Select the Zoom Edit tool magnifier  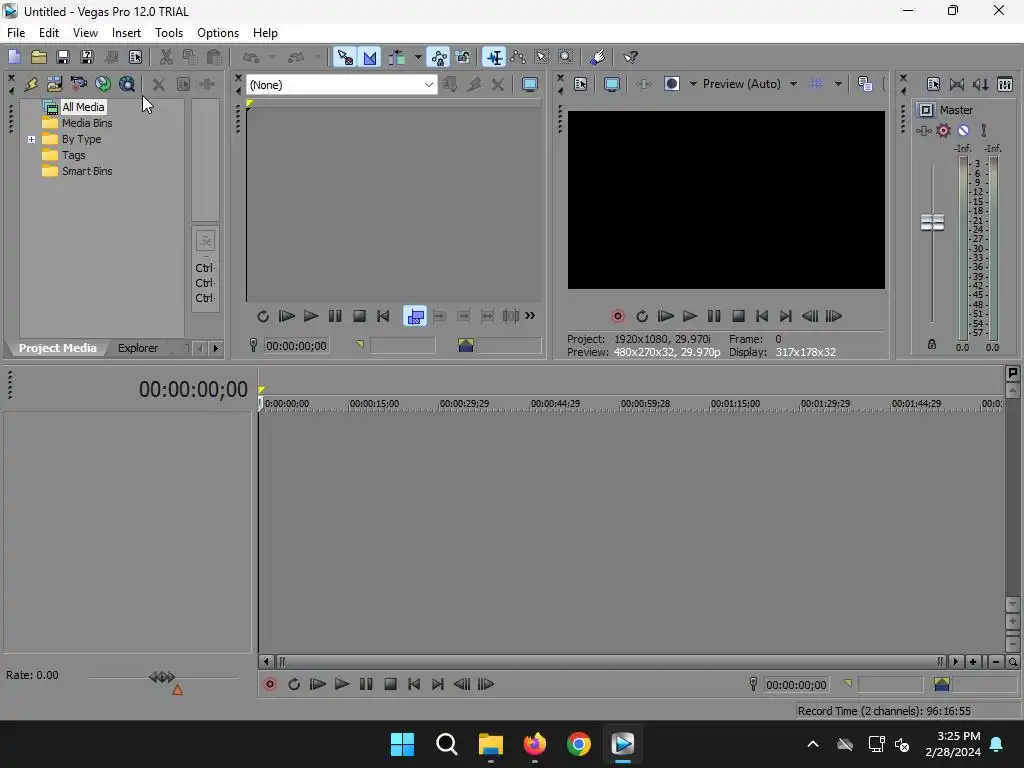tap(566, 57)
